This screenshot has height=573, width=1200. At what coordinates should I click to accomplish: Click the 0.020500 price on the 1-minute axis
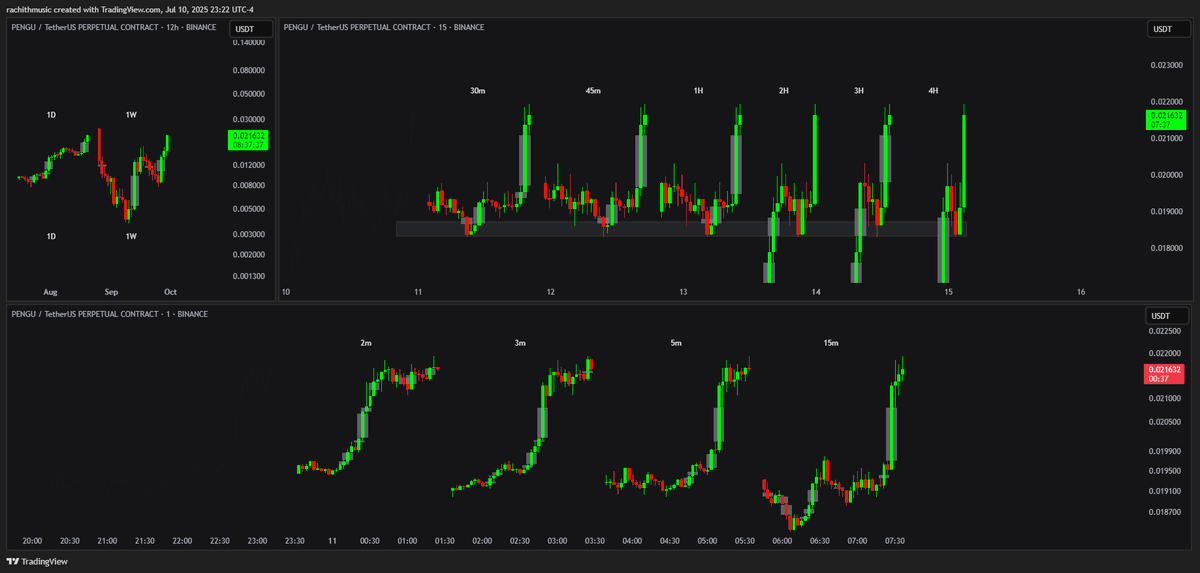point(1166,422)
